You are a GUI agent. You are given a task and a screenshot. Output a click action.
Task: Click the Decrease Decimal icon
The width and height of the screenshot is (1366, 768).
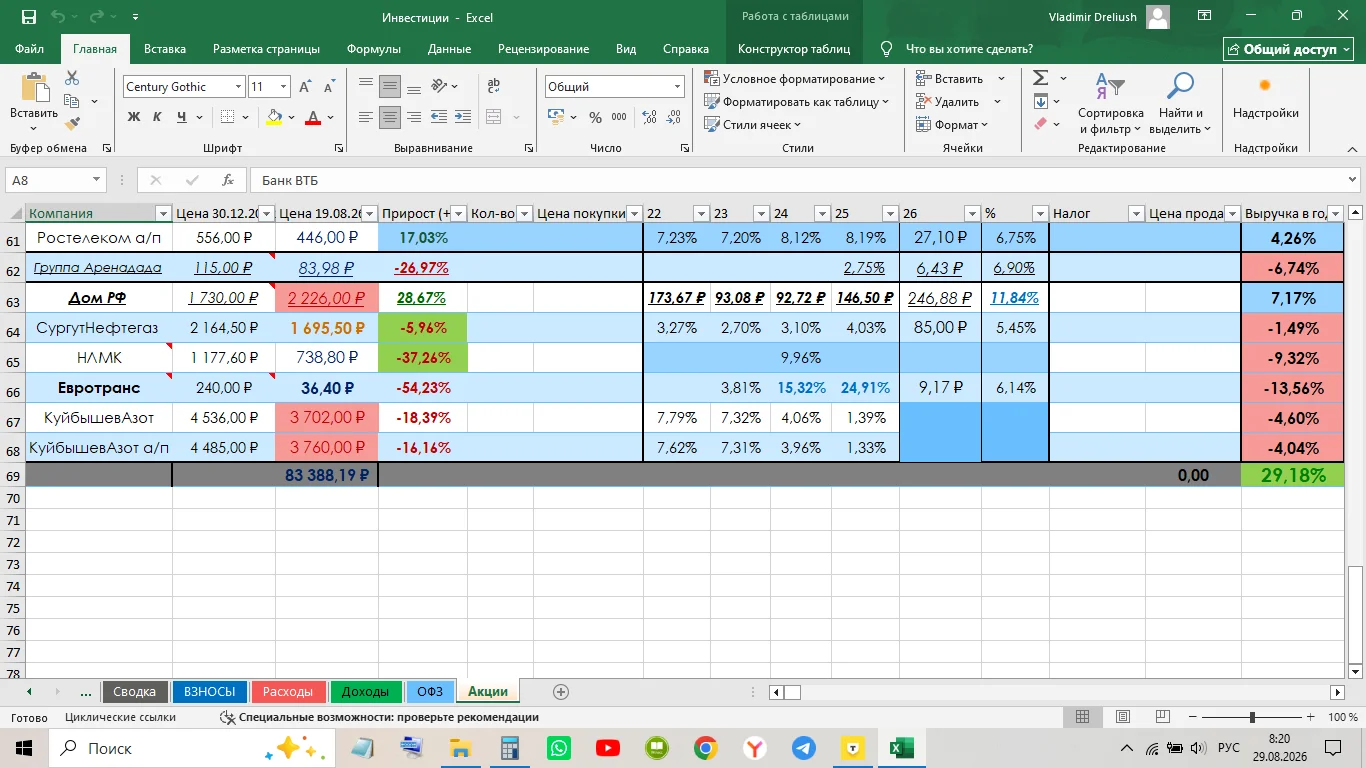tap(672, 118)
